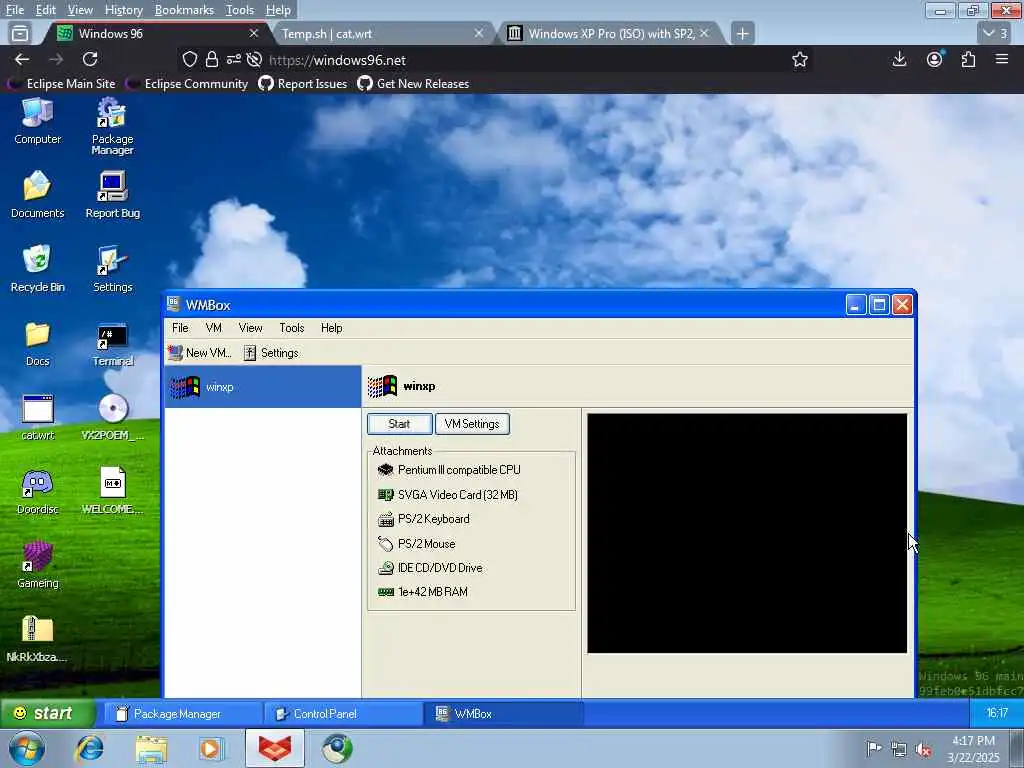
Task: Select the winxp VM in list
Action: [x=263, y=387]
